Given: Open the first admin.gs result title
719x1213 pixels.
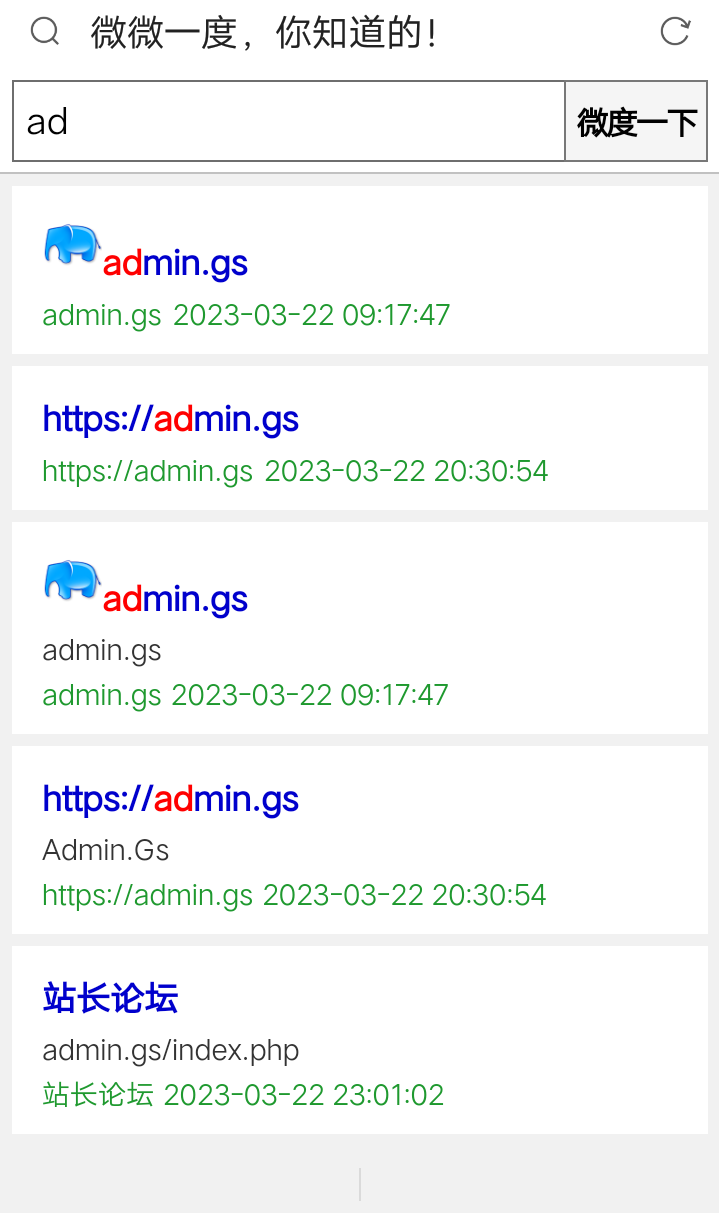Looking at the screenshot, I should click(175, 263).
